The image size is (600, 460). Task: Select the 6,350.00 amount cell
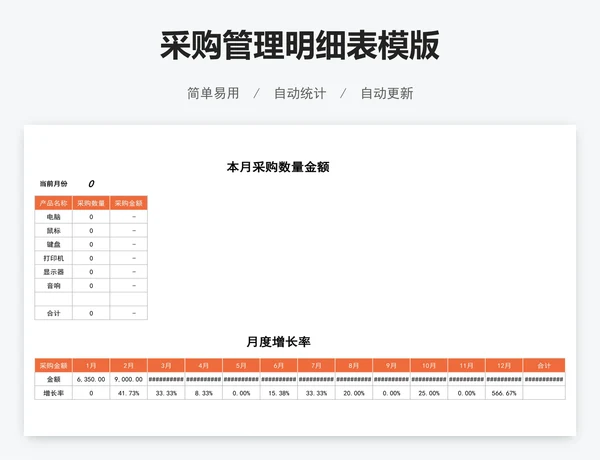pyautogui.click(x=91, y=379)
